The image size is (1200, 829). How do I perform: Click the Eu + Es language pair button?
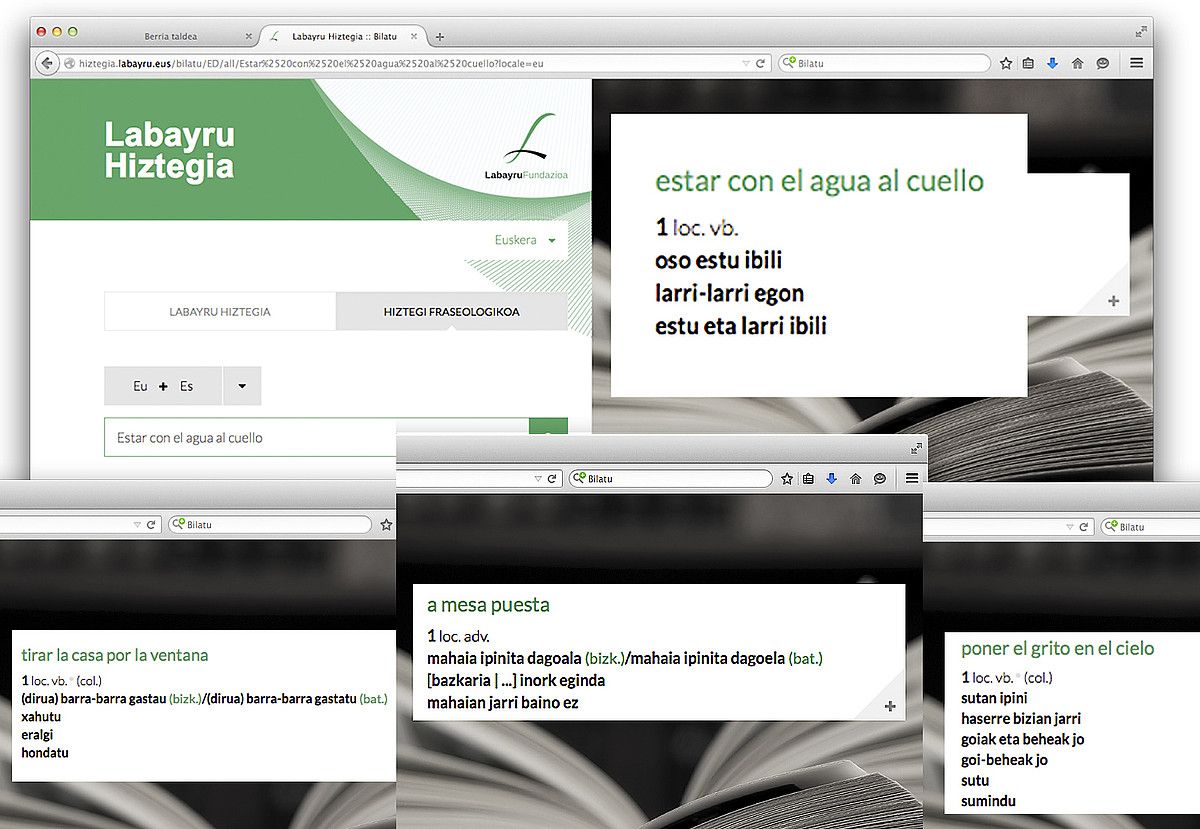[x=163, y=386]
